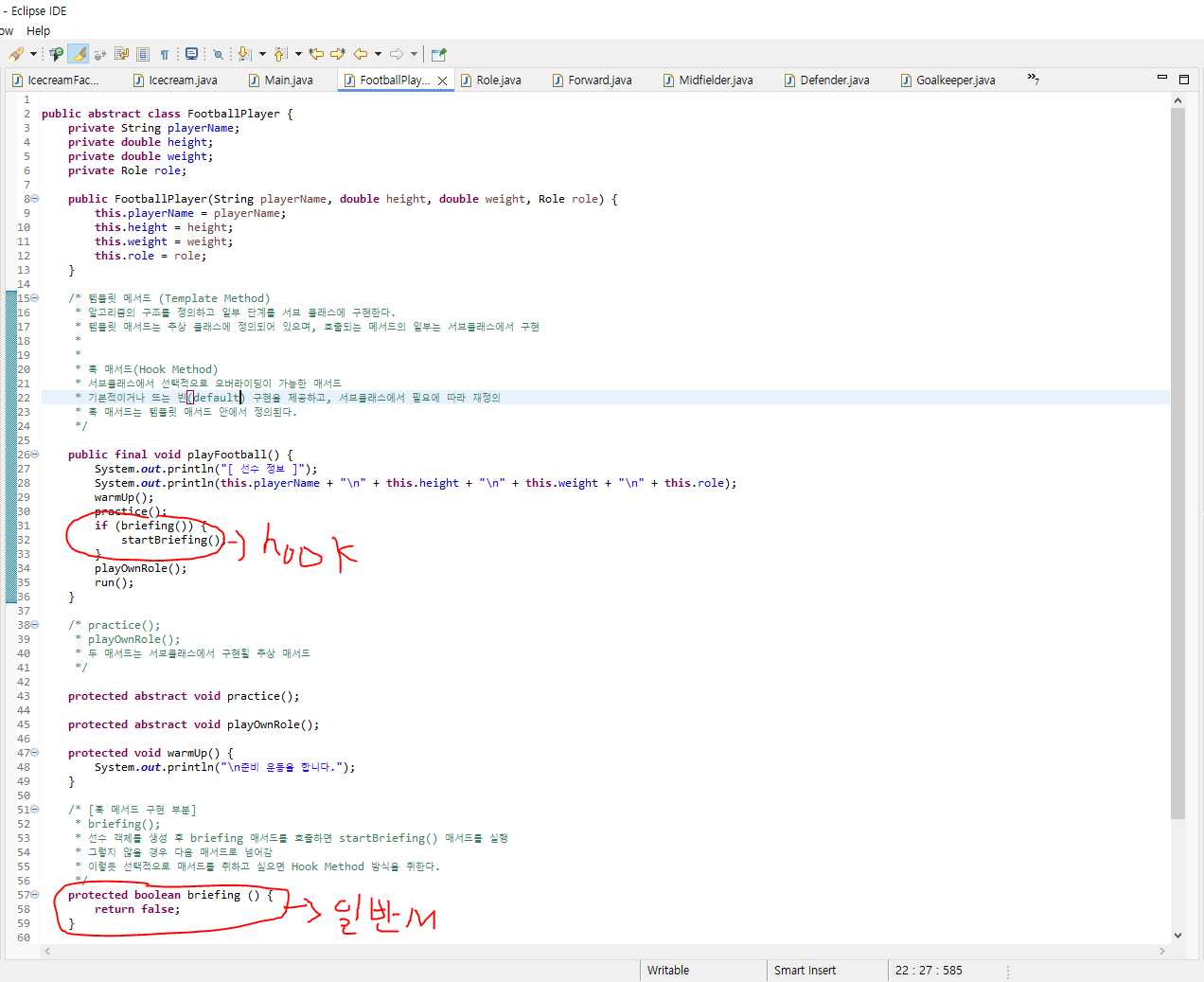
Task: Open Forward.java tab
Action: 593,80
